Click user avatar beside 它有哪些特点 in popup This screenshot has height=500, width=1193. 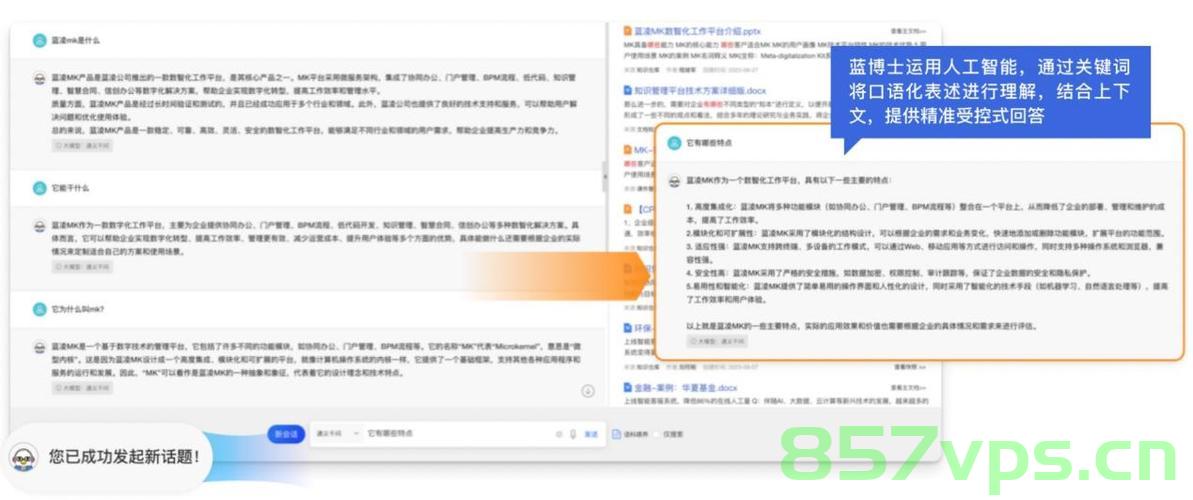[x=674, y=142]
